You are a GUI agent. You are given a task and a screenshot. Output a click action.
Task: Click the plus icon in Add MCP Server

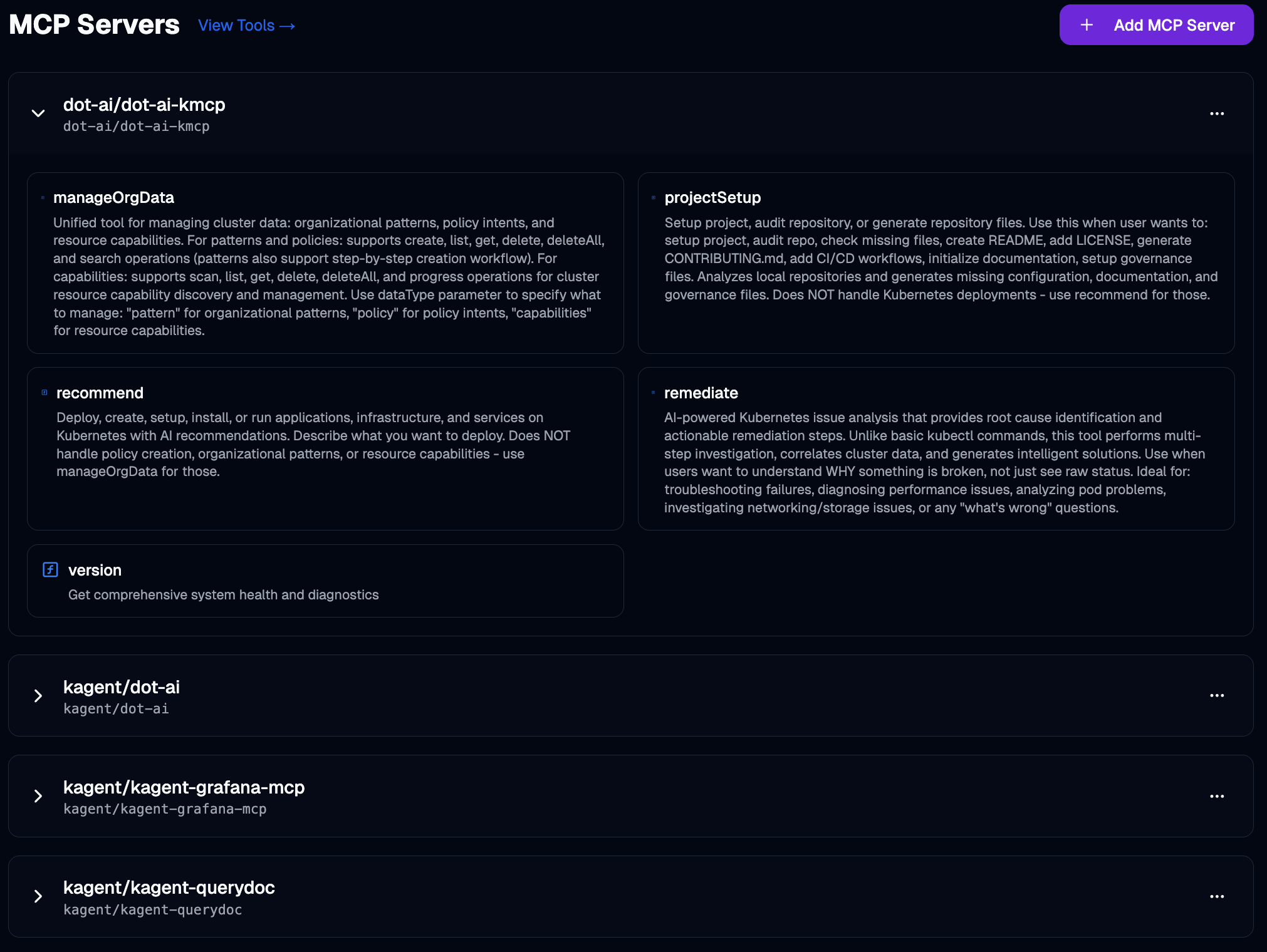[1087, 25]
